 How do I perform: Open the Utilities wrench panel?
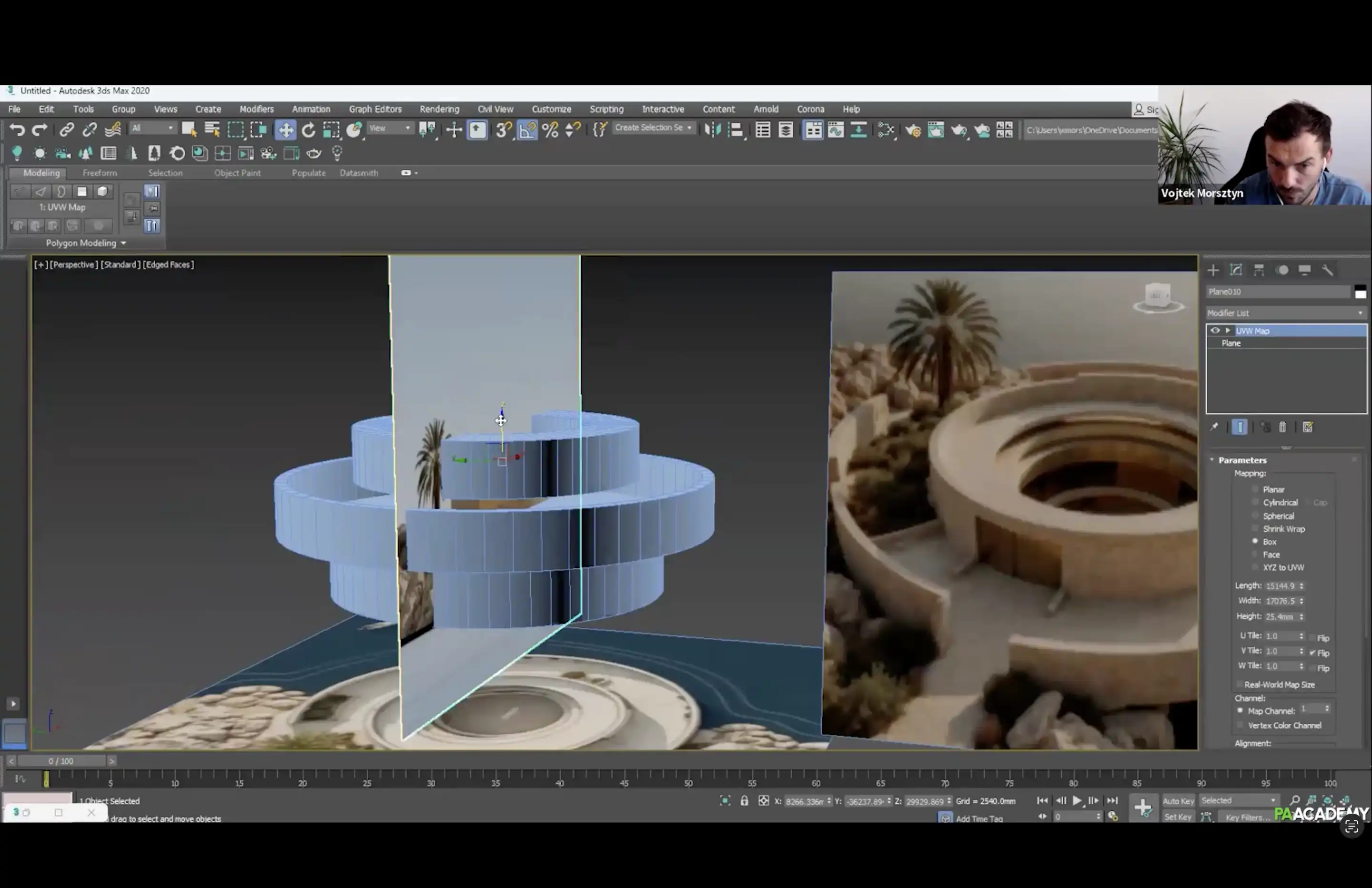(1328, 270)
